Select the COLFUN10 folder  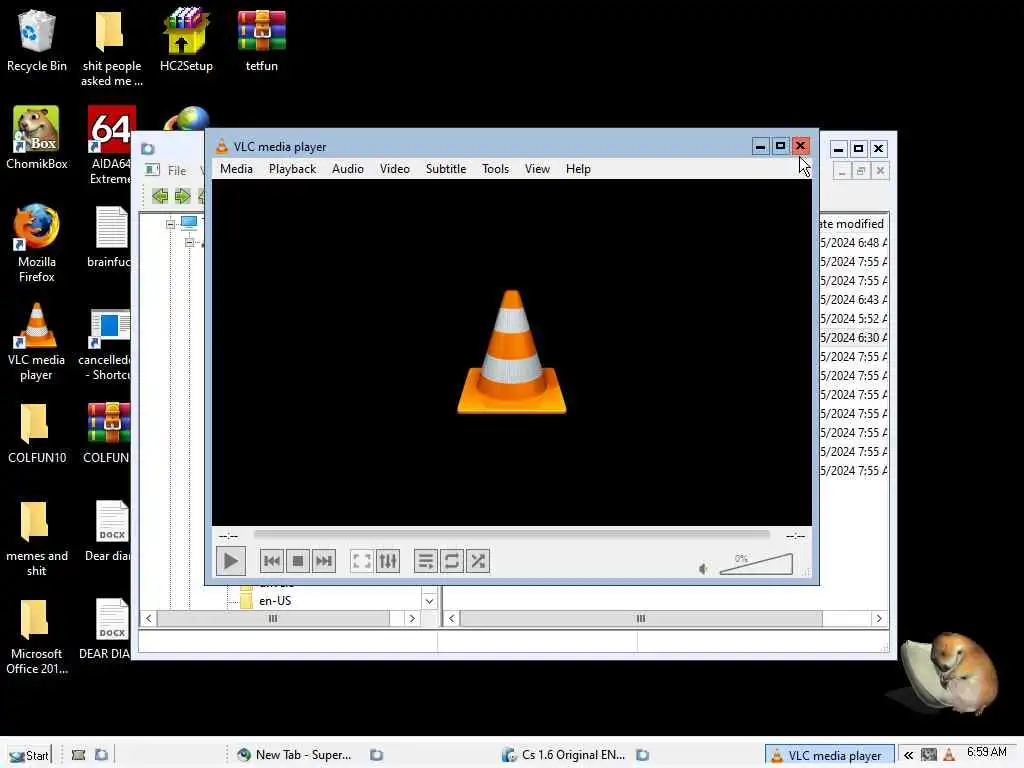(37, 433)
